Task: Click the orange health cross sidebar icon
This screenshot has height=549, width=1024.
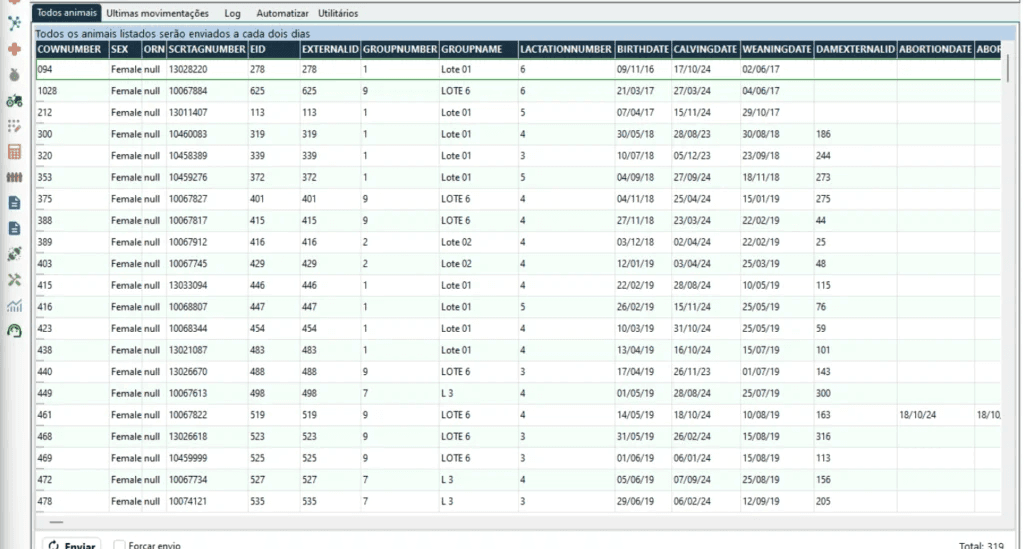Action: point(14,50)
